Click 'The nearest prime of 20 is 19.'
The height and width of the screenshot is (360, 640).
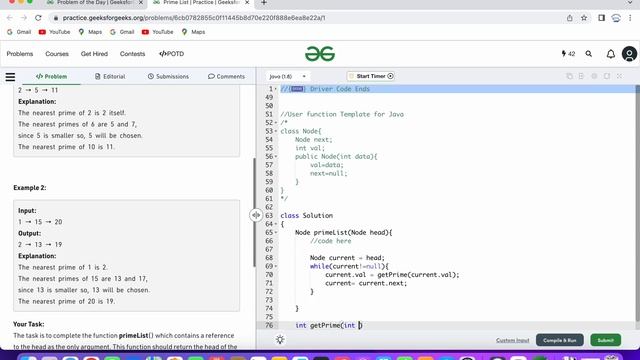coord(67,301)
